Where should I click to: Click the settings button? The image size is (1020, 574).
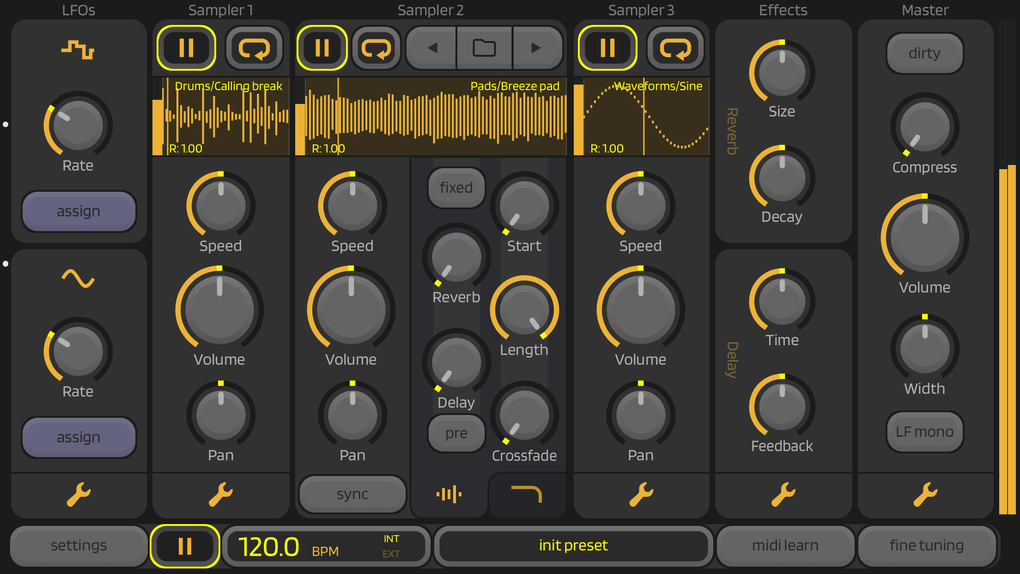(x=79, y=545)
